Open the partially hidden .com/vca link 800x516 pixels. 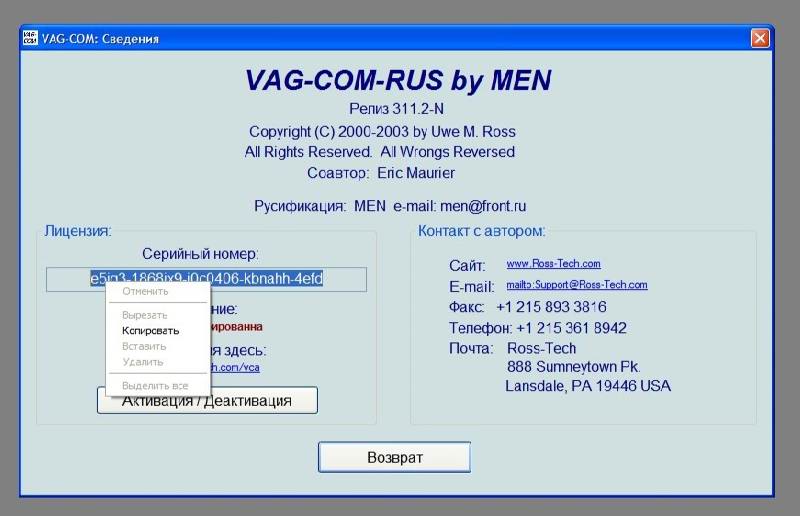click(235, 367)
